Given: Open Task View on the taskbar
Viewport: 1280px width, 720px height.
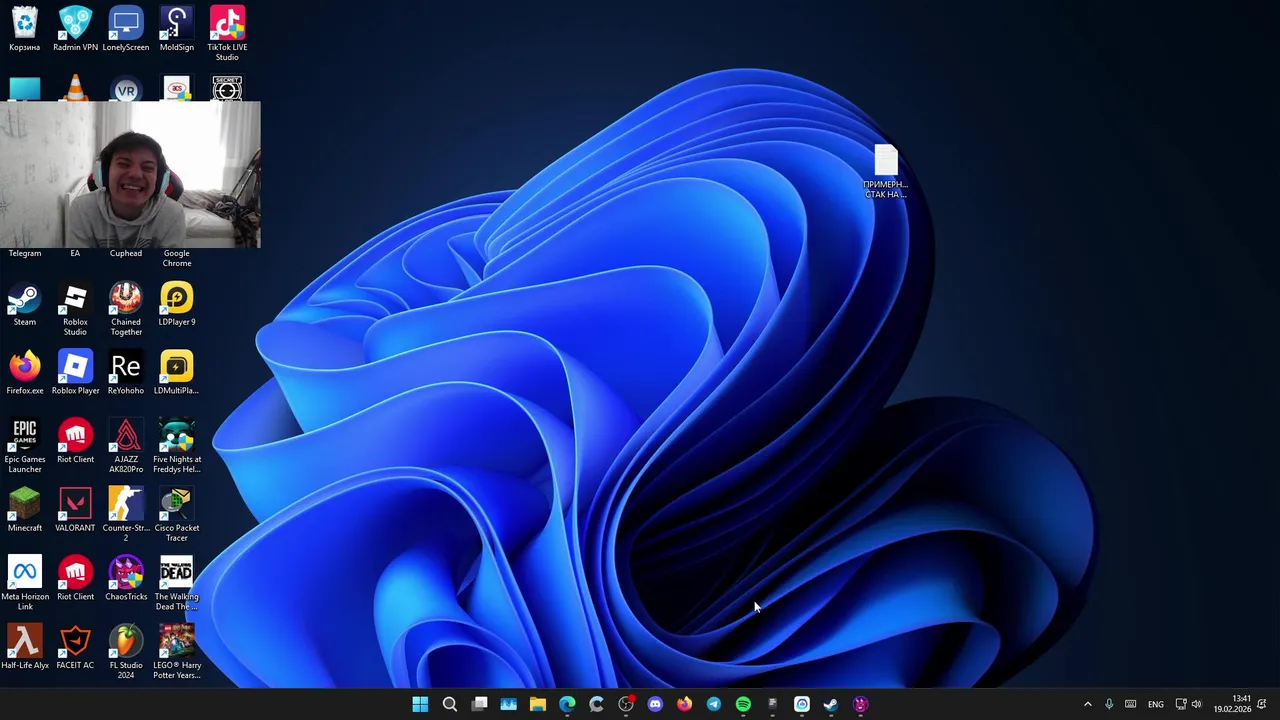Looking at the screenshot, I should (479, 704).
